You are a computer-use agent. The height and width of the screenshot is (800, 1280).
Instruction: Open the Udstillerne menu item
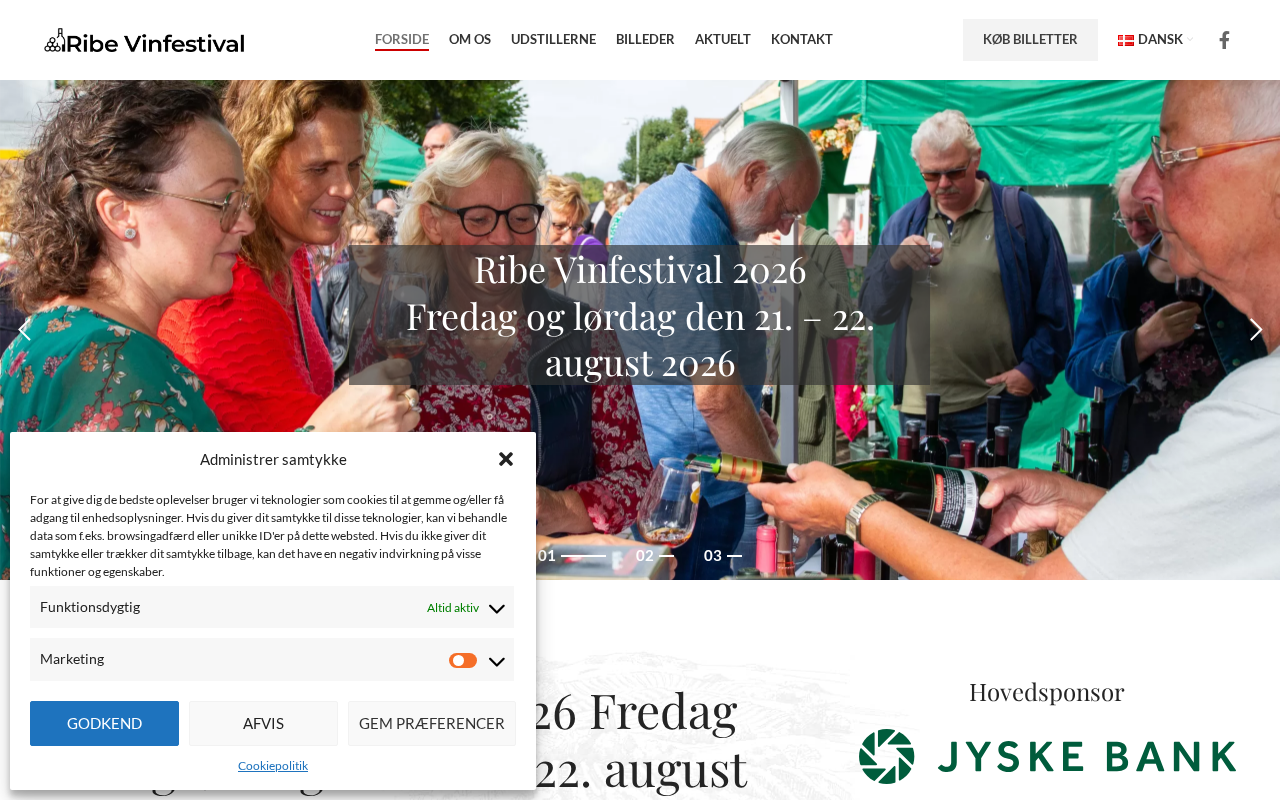coord(553,40)
